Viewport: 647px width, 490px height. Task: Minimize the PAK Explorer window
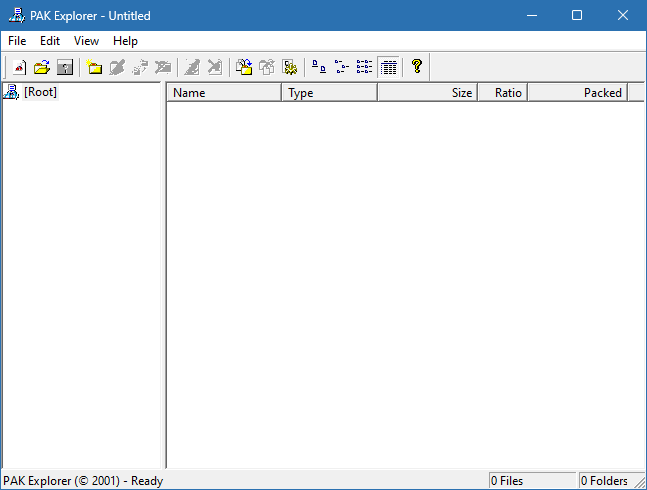click(532, 16)
